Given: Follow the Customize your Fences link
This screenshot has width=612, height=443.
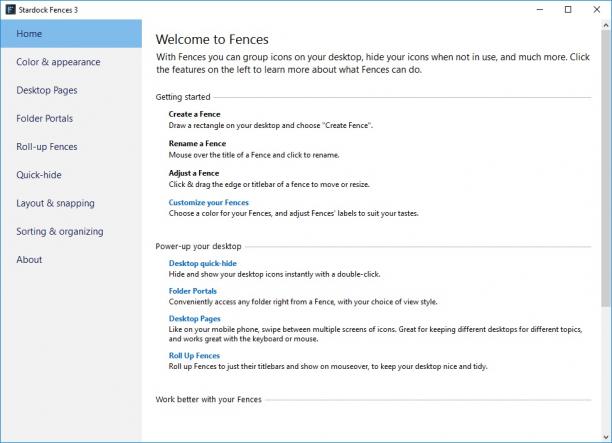Looking at the screenshot, I should point(208,202).
